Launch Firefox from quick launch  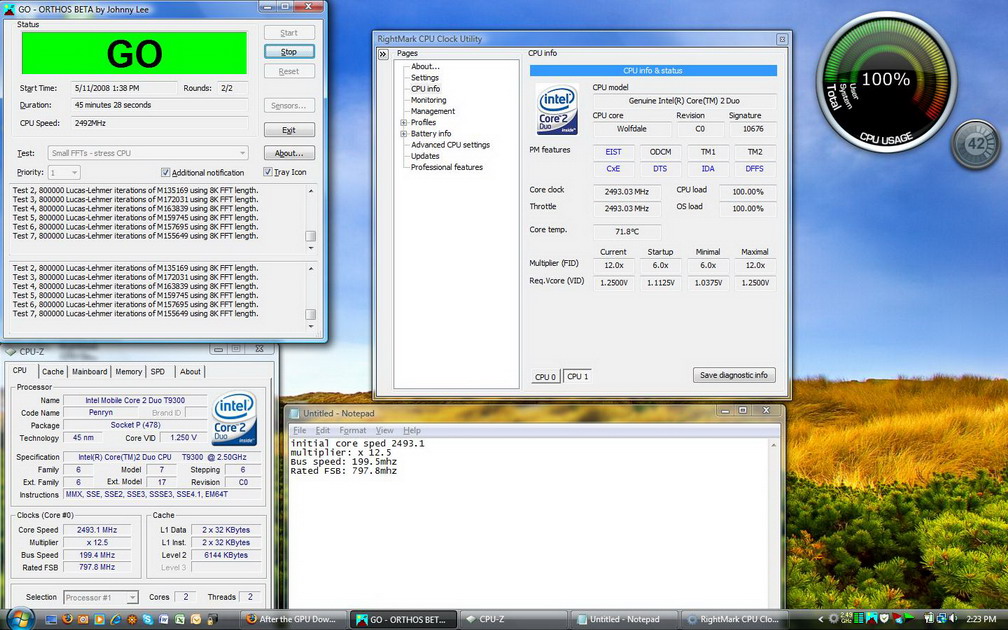point(67,620)
